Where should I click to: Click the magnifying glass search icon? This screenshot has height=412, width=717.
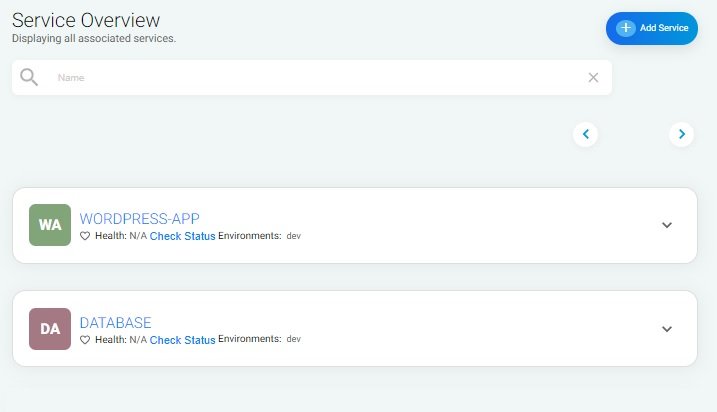[29, 77]
